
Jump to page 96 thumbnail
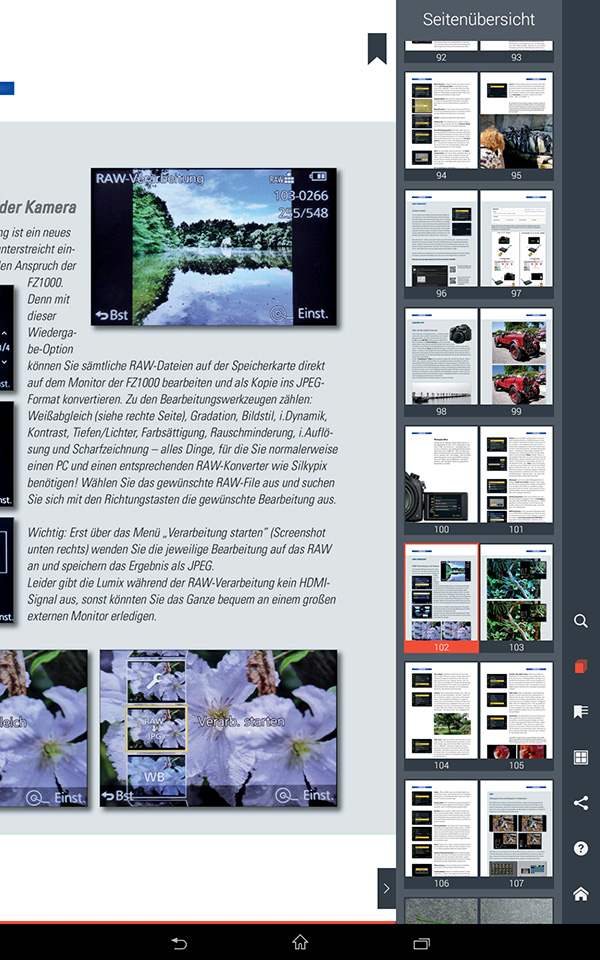click(441, 244)
